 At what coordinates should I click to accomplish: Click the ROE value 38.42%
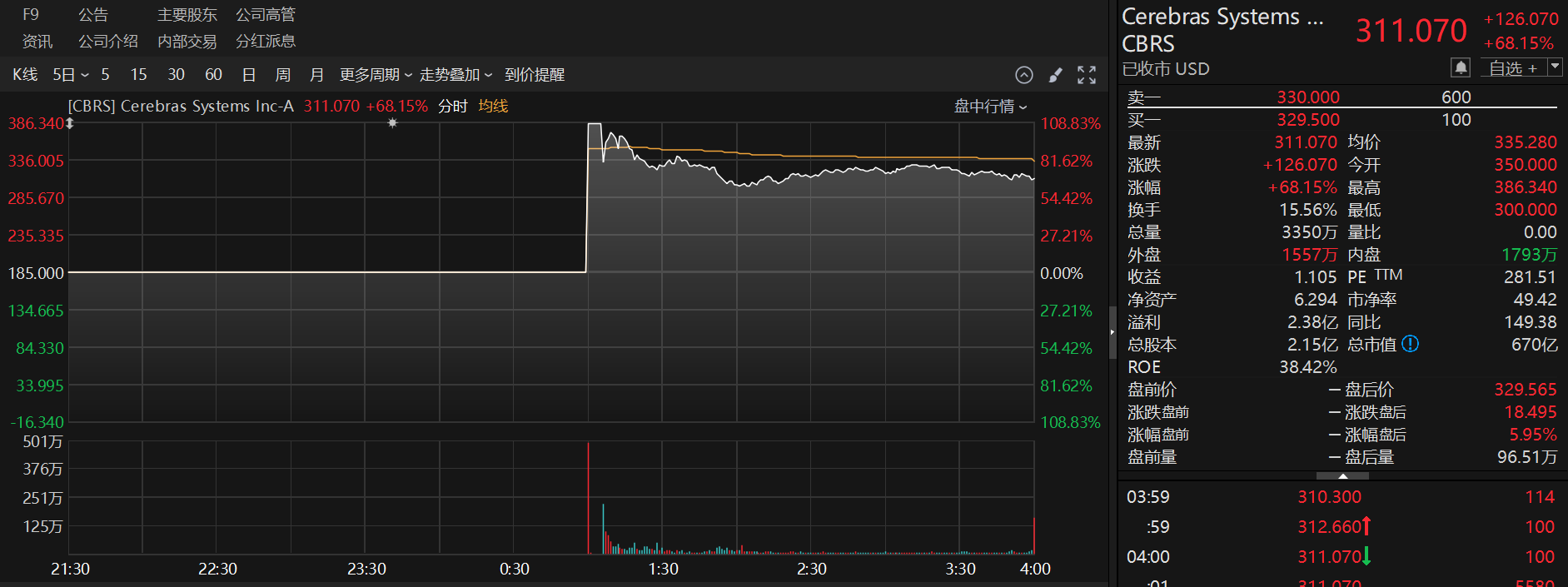point(1307,367)
